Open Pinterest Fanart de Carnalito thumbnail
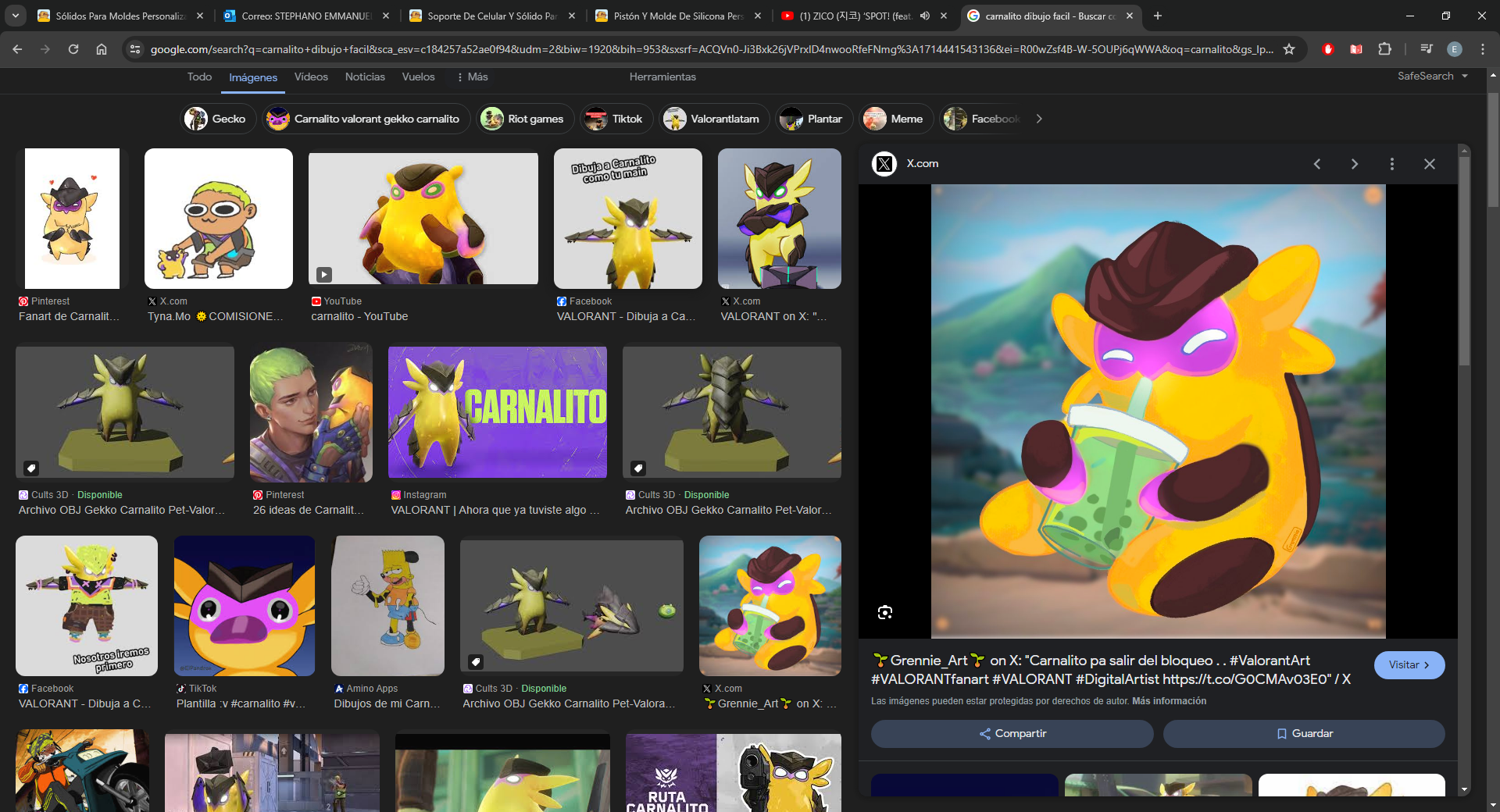 (72, 219)
